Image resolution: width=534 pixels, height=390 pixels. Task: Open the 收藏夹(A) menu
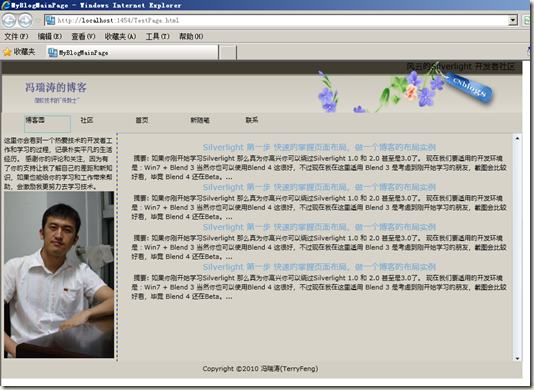point(120,36)
